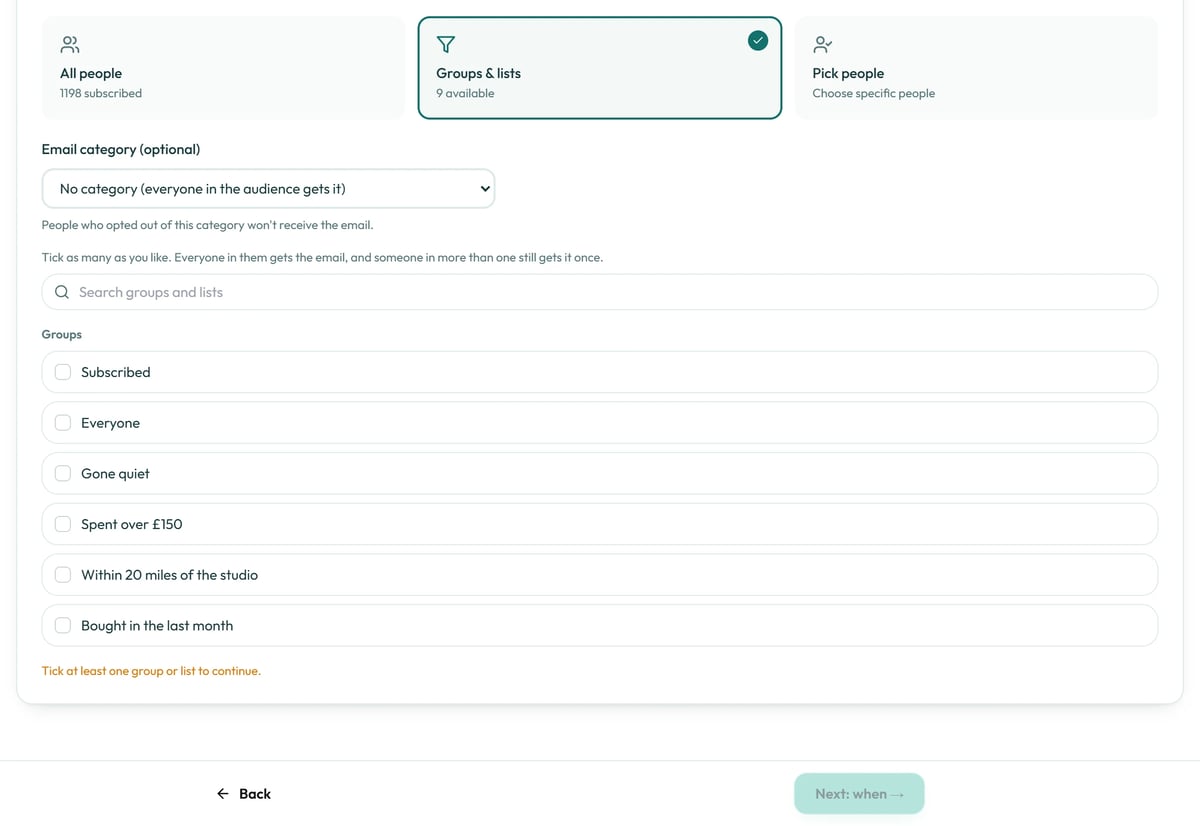Click the Email category (optional) label
The height and width of the screenshot is (826, 1200).
coord(121,149)
